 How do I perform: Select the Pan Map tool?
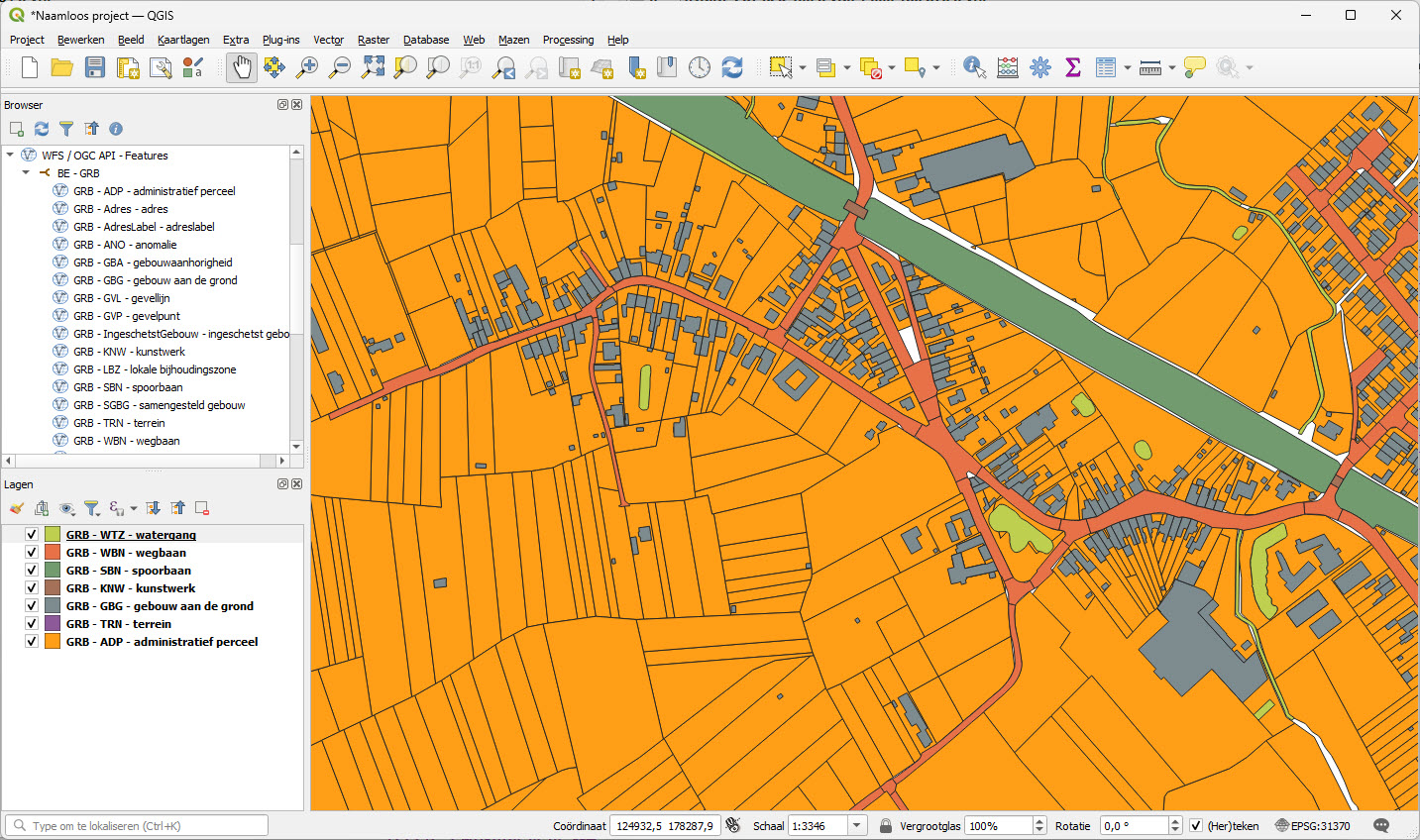[241, 67]
